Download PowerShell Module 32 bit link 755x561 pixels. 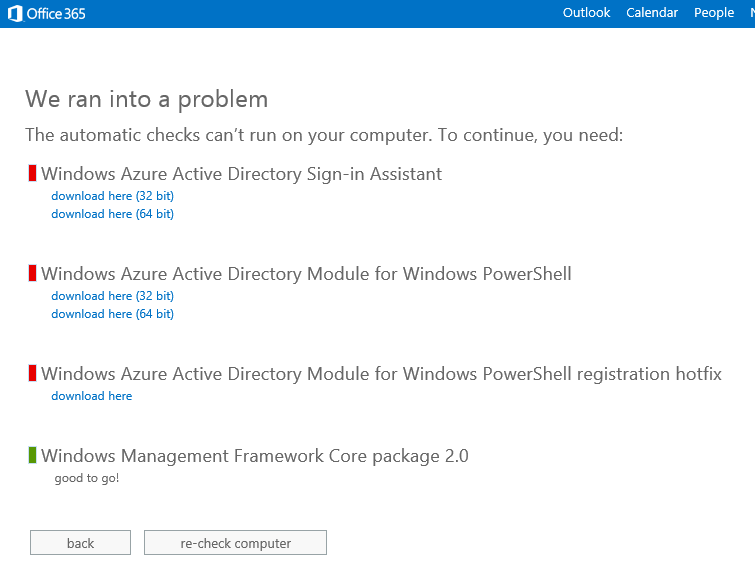[112, 296]
